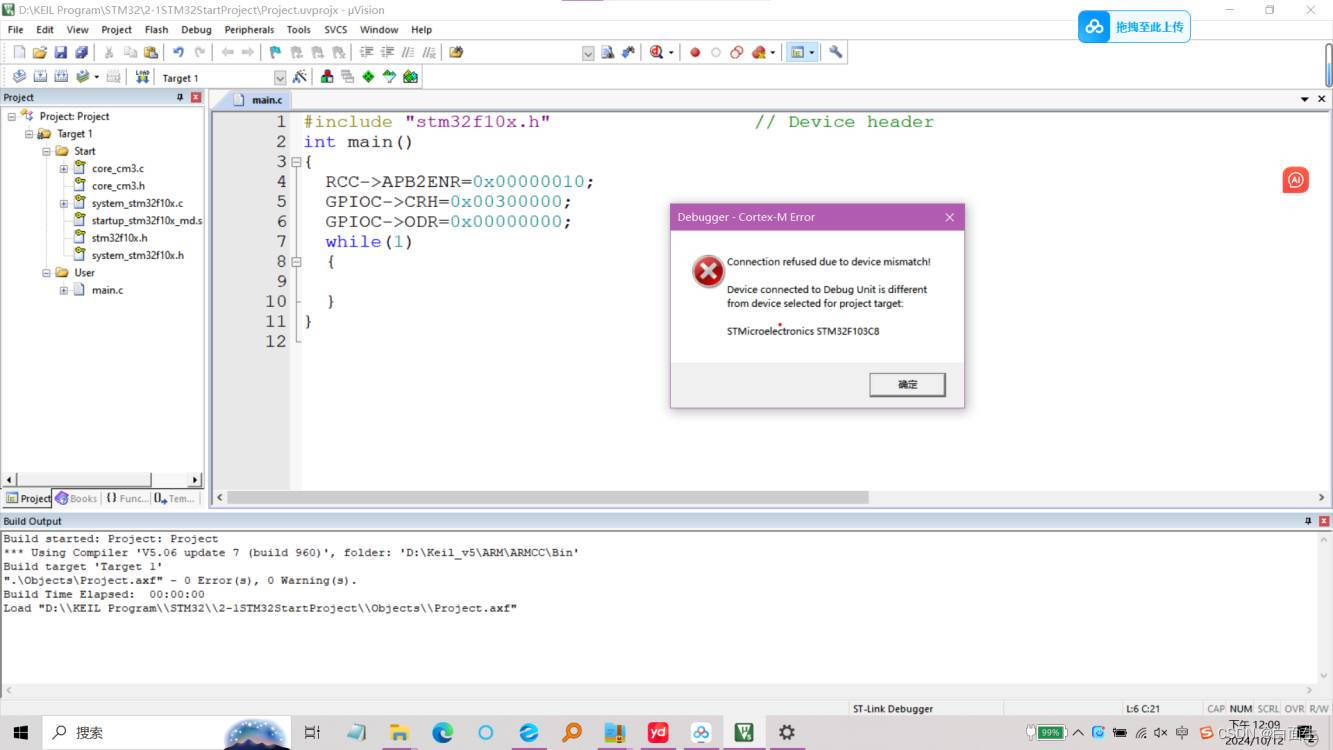Image resolution: width=1333 pixels, height=750 pixels.
Task: Insert breakpoint using the red dot icon
Action: [x=695, y=52]
